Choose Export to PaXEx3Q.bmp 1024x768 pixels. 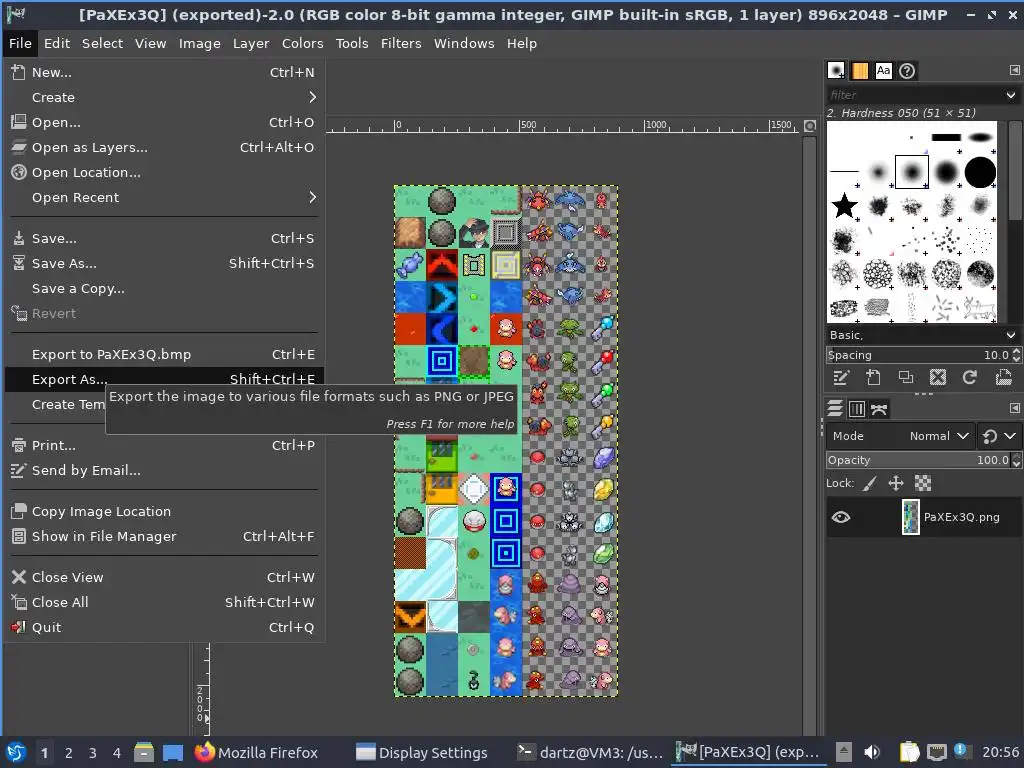coord(163,355)
